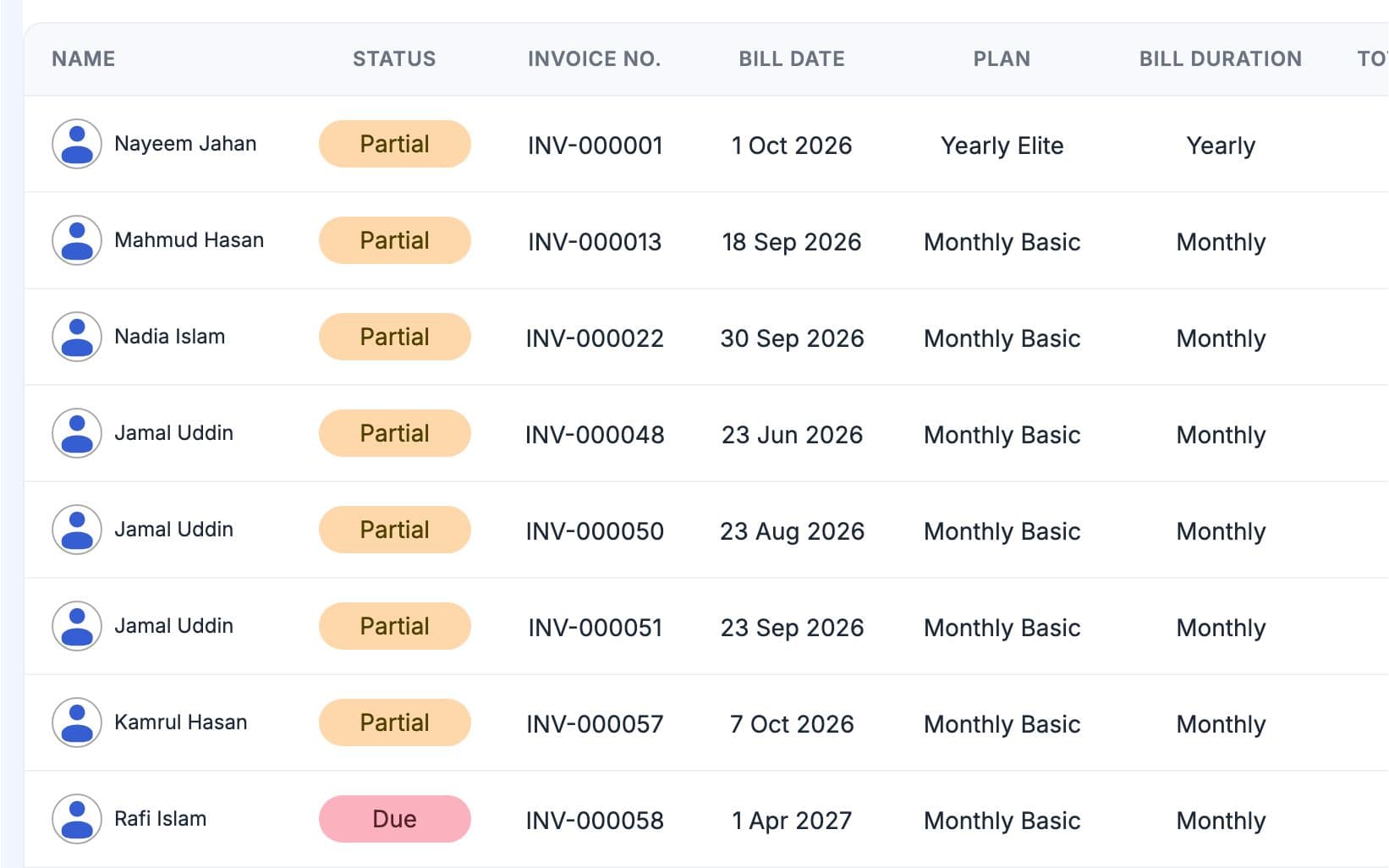The height and width of the screenshot is (868, 1389).
Task: Click Kamrul Hasan's avatar icon
Action: click(77, 722)
